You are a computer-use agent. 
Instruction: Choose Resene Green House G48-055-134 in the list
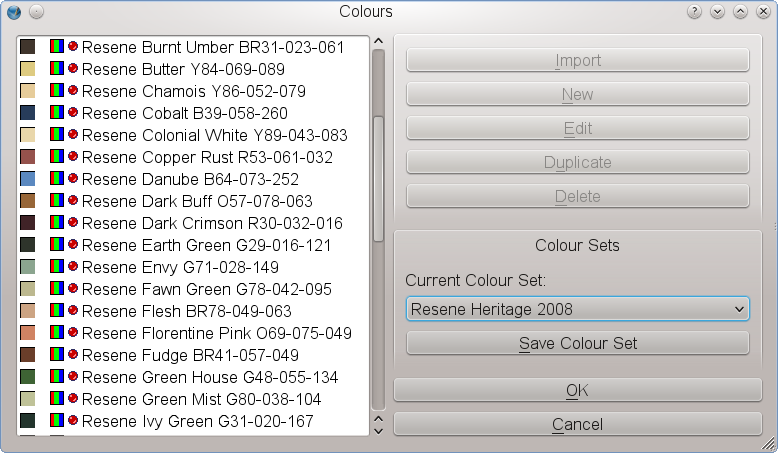pos(209,377)
